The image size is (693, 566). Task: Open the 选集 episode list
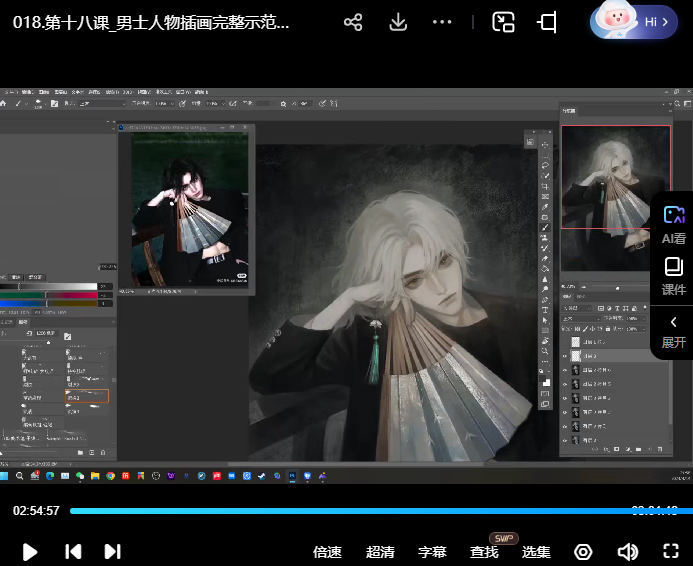point(536,552)
